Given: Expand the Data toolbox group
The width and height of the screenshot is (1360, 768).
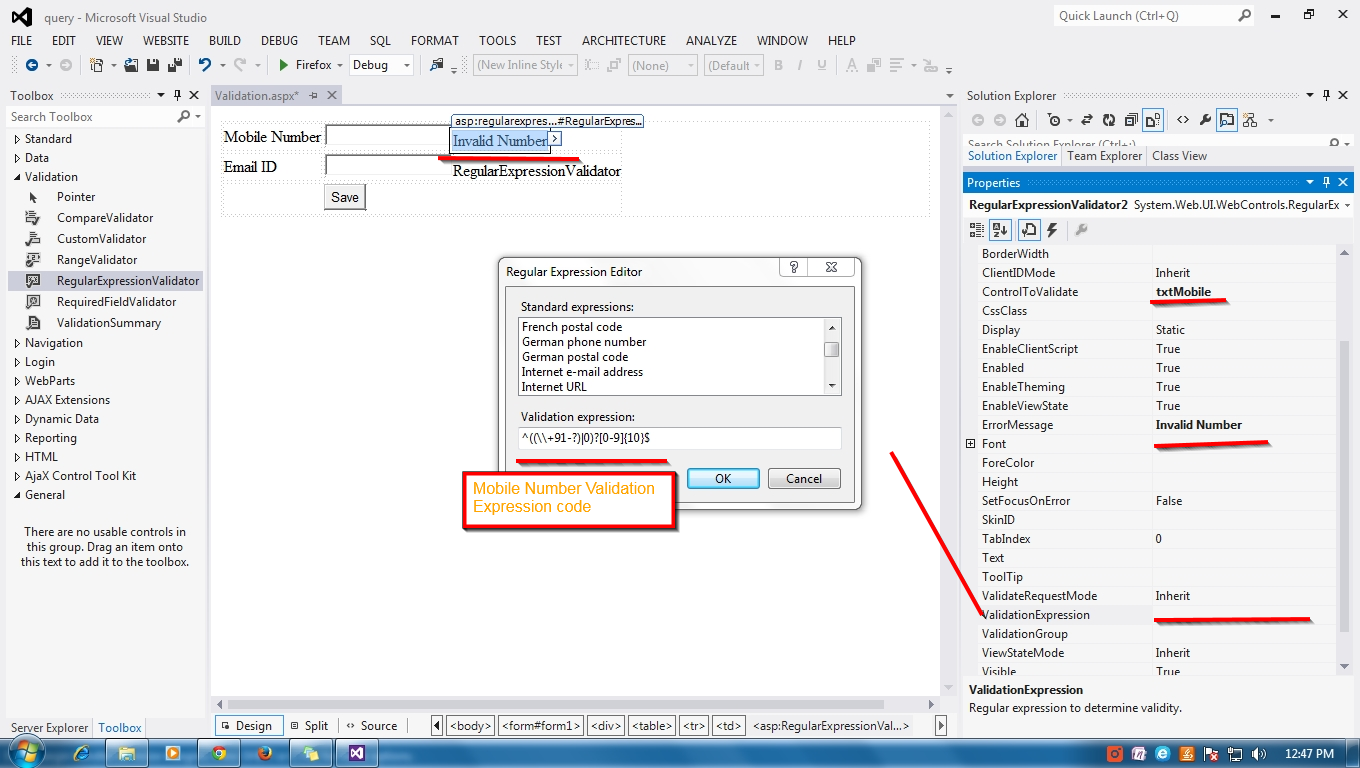Looking at the screenshot, I should [x=17, y=158].
